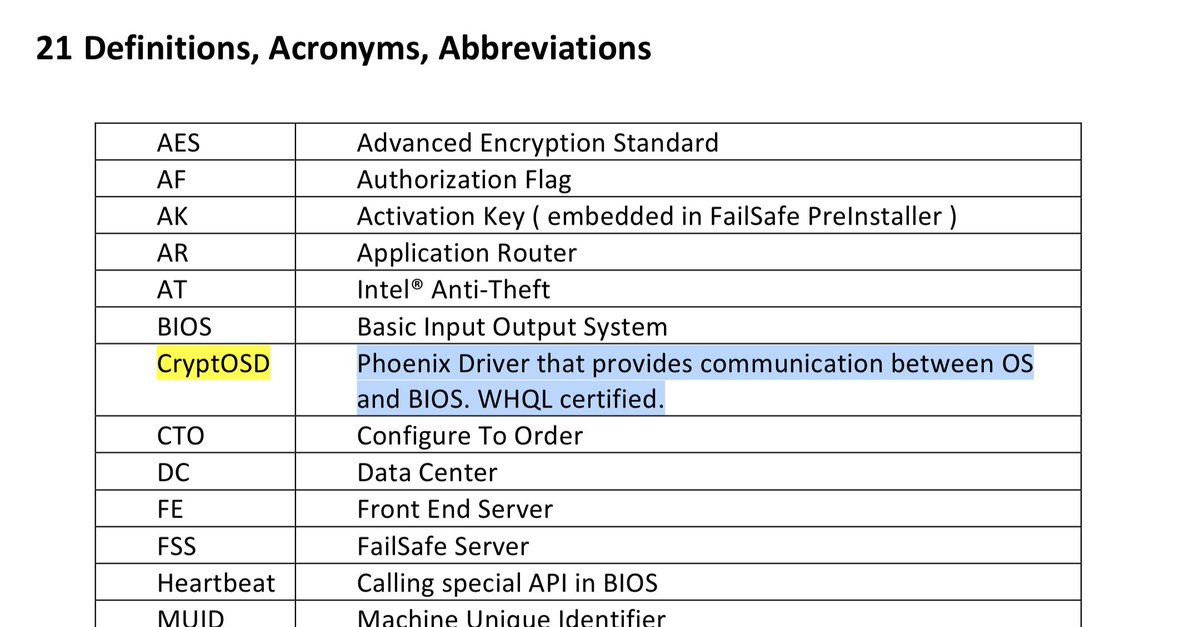Click the Intel Anti-Theft definition
The image size is (1200, 627).
(453, 290)
